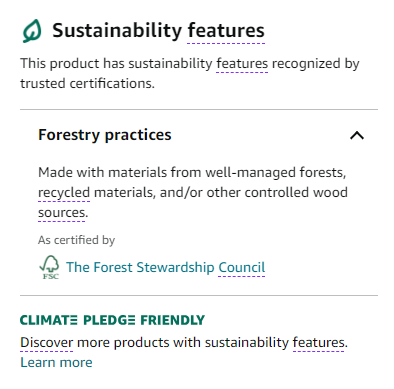Click the Climate Pledge Friendly logo

point(112,320)
